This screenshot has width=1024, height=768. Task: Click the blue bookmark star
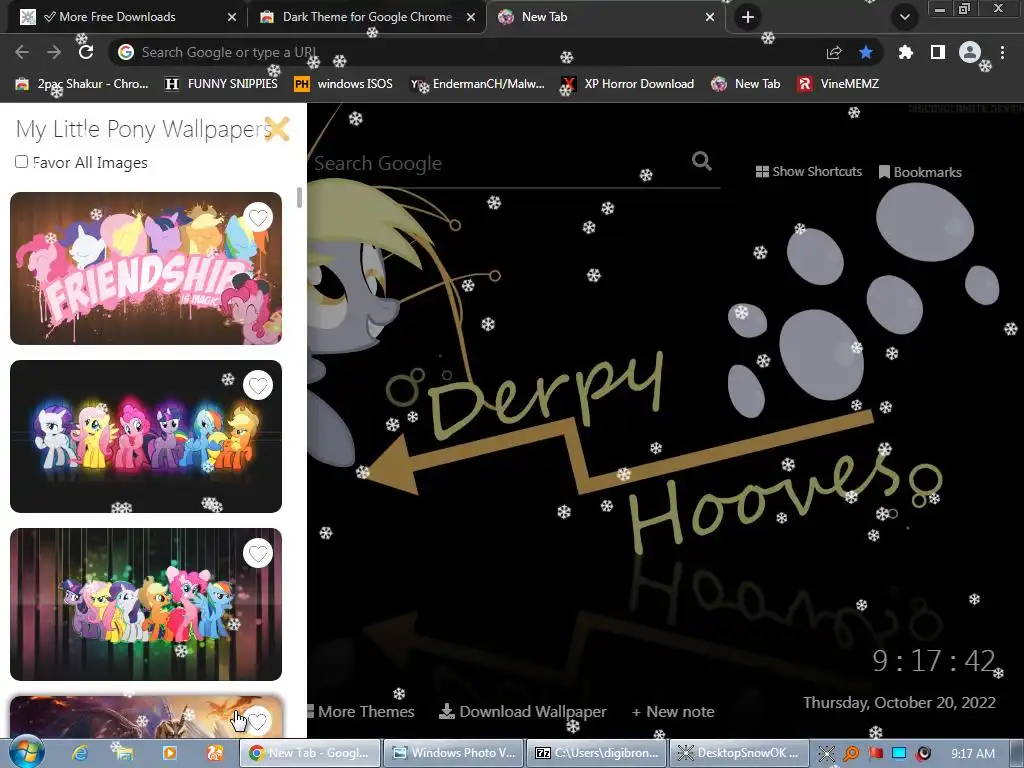click(866, 52)
